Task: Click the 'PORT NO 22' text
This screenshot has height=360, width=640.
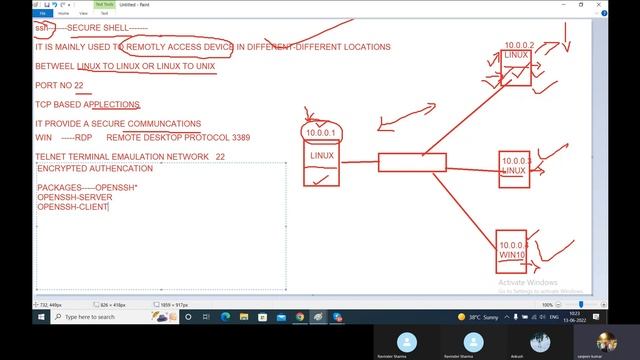Action: [x=59, y=85]
